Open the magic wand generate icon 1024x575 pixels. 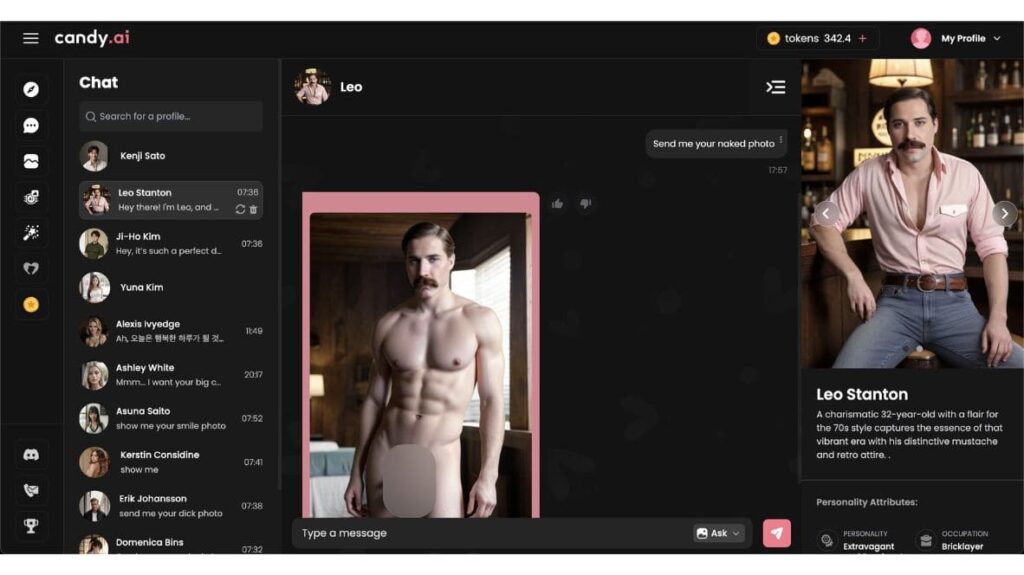pos(31,233)
